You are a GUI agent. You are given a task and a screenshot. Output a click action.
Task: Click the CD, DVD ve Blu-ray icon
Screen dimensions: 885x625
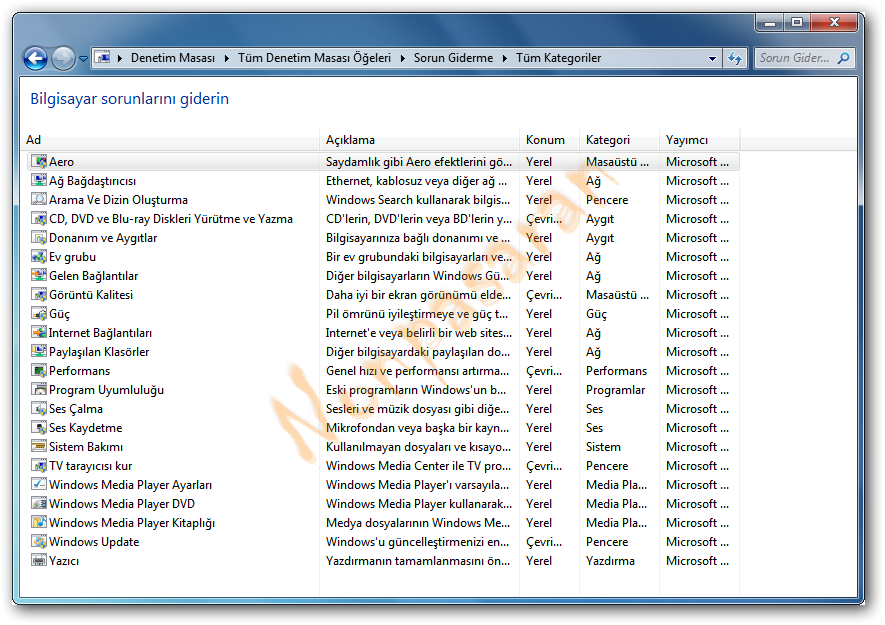(x=38, y=219)
